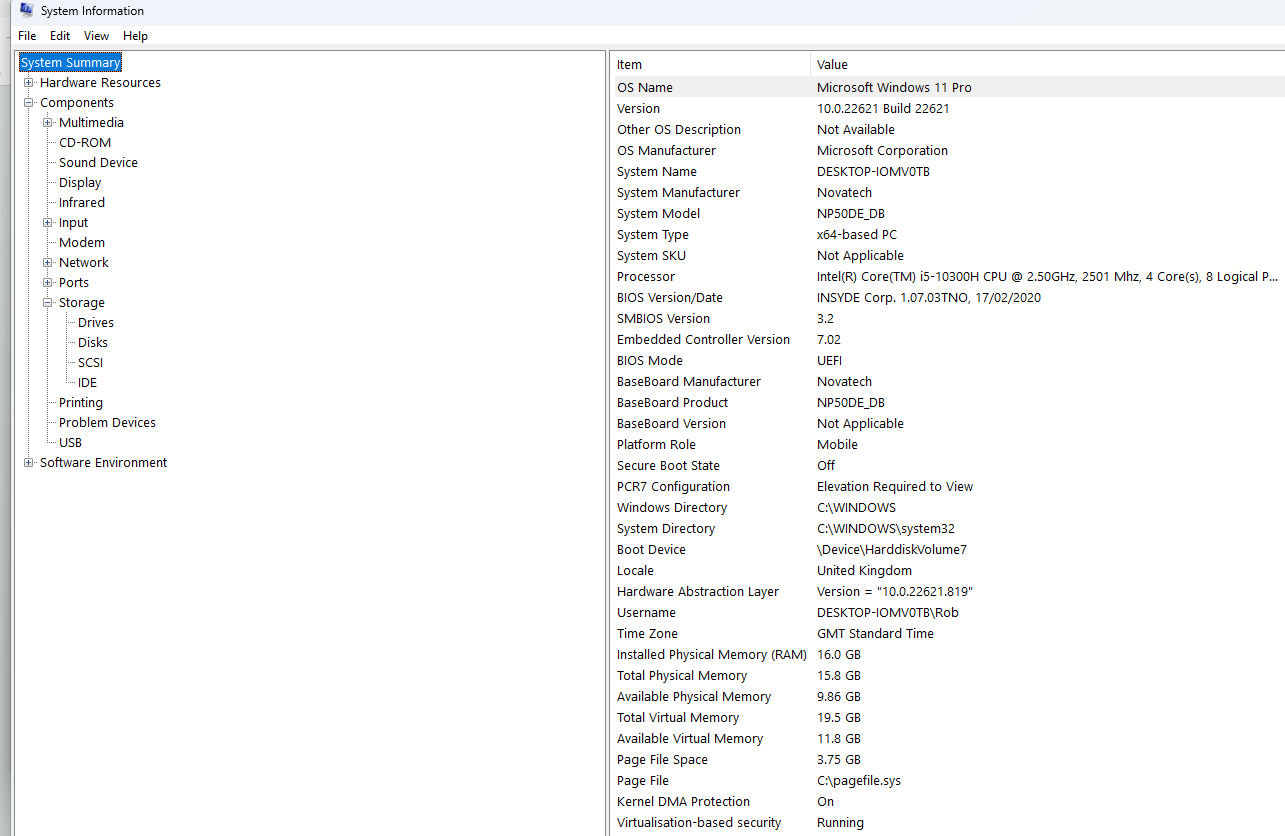The width and height of the screenshot is (1285, 836).
Task: Select the Software Environment tree item
Action: click(103, 463)
